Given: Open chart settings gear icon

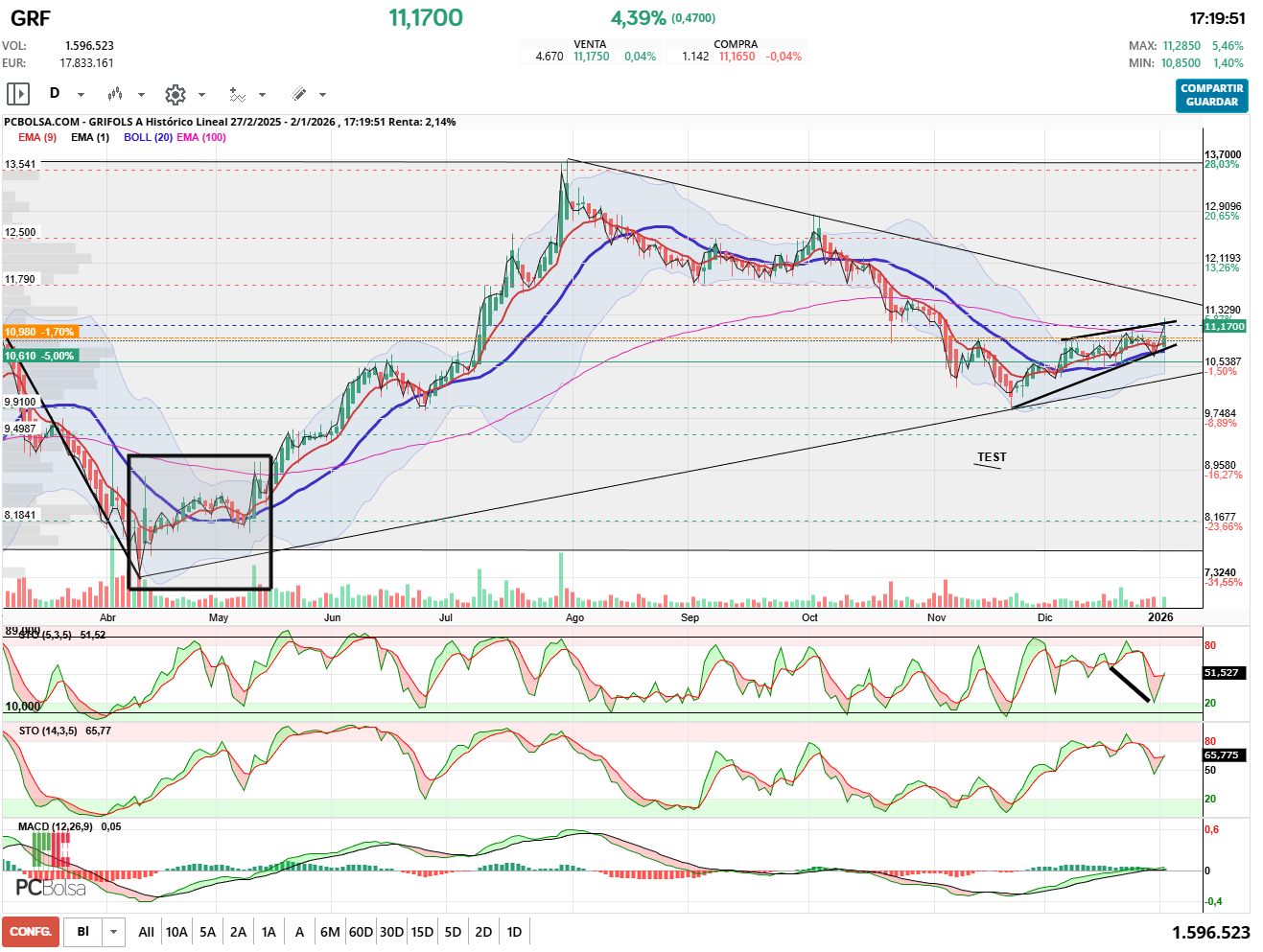Looking at the screenshot, I should (x=175, y=94).
